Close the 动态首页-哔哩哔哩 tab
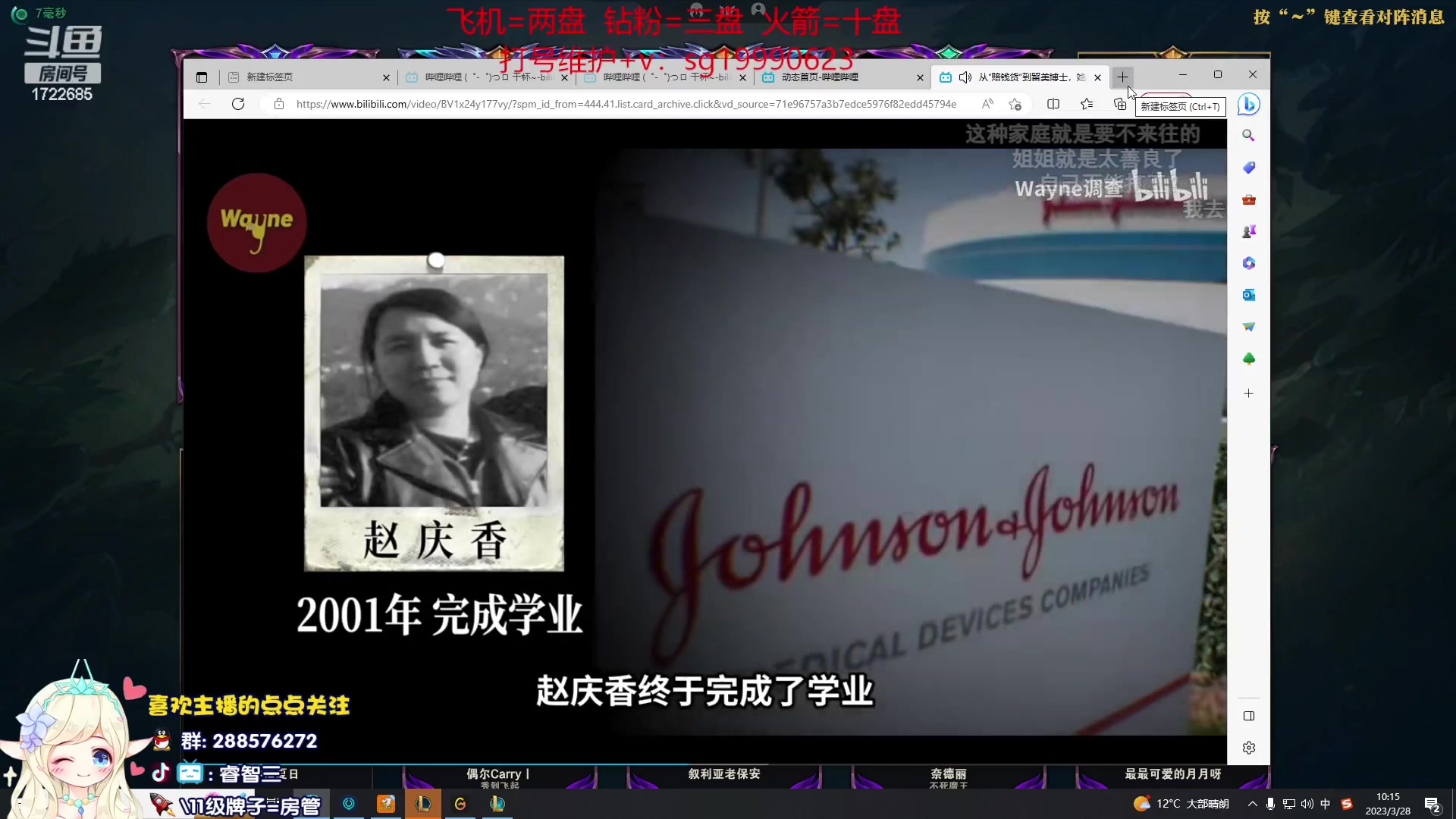Image resolution: width=1456 pixels, height=819 pixels. pos(920,77)
